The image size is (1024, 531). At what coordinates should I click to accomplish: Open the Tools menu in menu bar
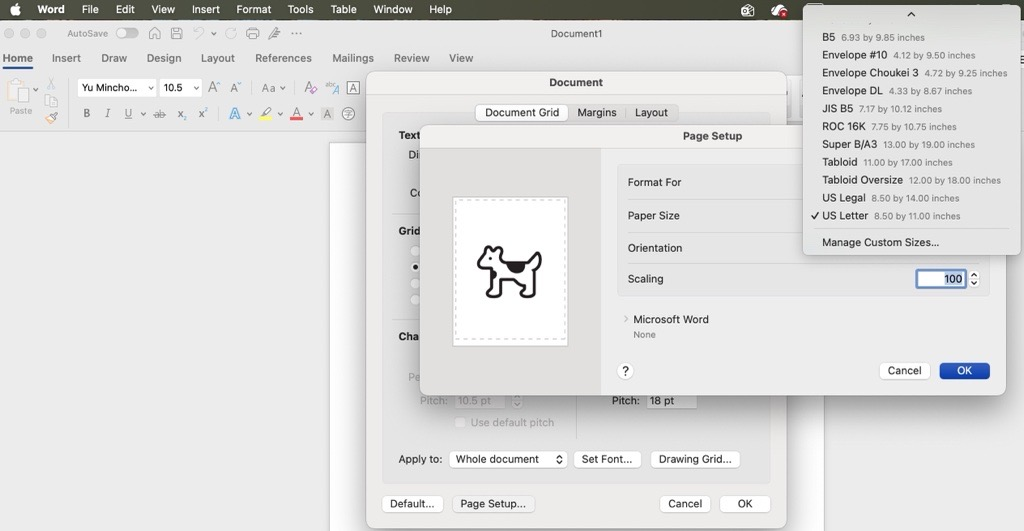(300, 9)
